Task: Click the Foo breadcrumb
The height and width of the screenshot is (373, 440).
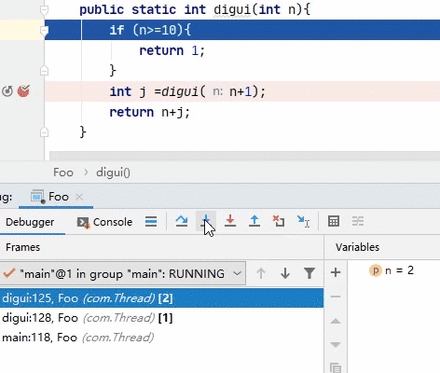Action: click(x=63, y=173)
